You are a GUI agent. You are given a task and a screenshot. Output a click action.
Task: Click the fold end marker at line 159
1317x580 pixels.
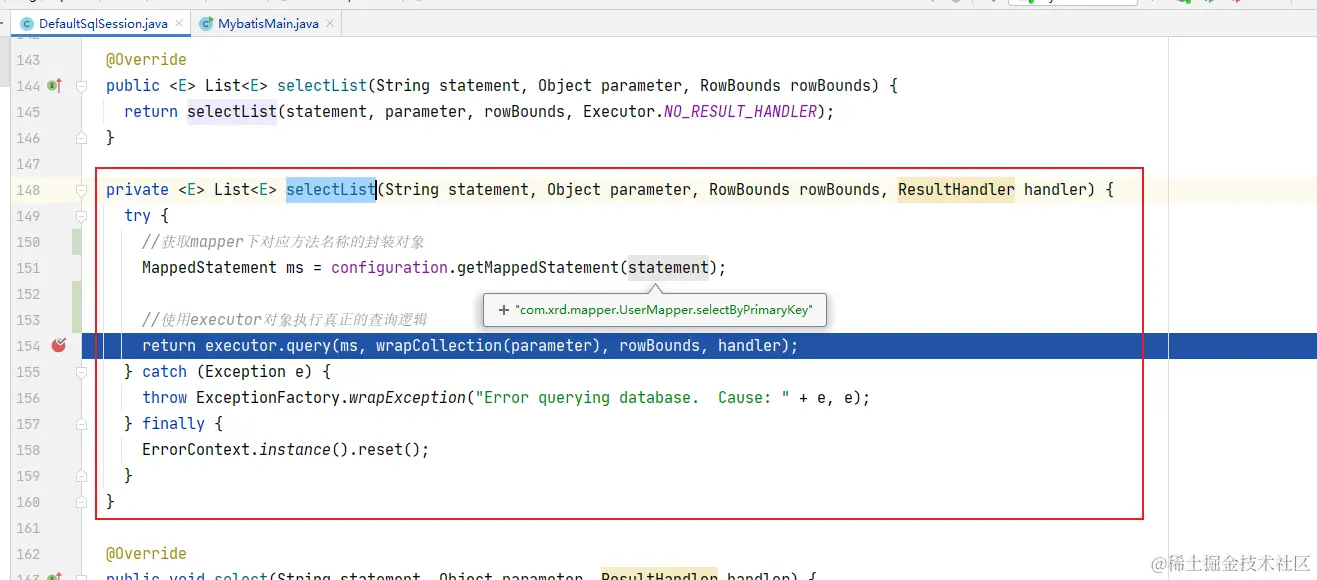pos(81,475)
